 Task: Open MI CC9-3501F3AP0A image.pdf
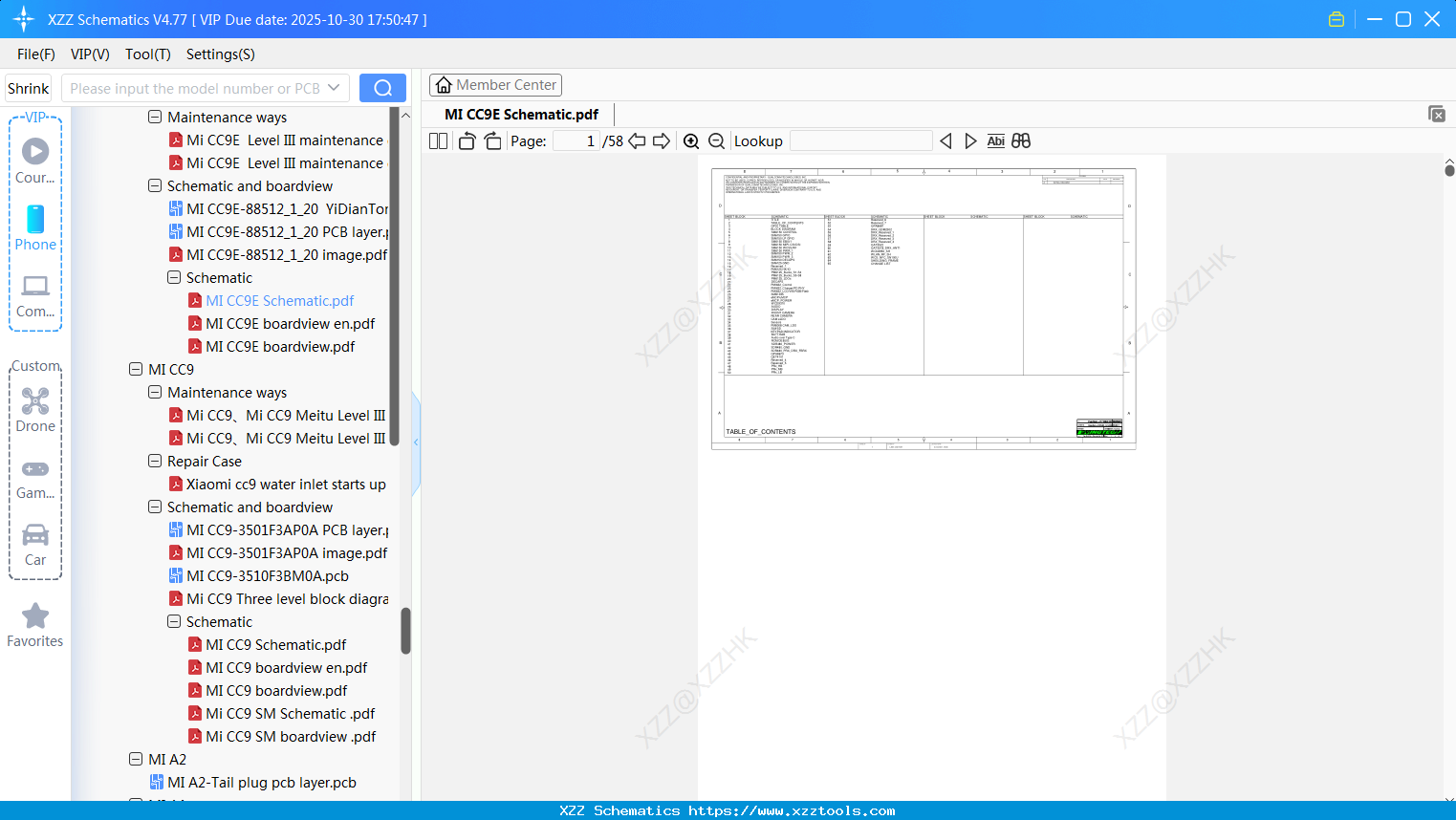(287, 552)
